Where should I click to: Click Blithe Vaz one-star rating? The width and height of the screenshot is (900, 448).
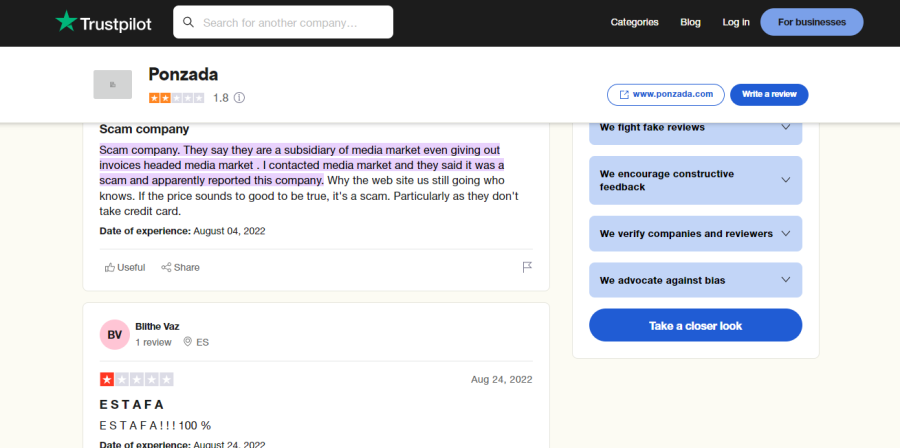[137, 379]
